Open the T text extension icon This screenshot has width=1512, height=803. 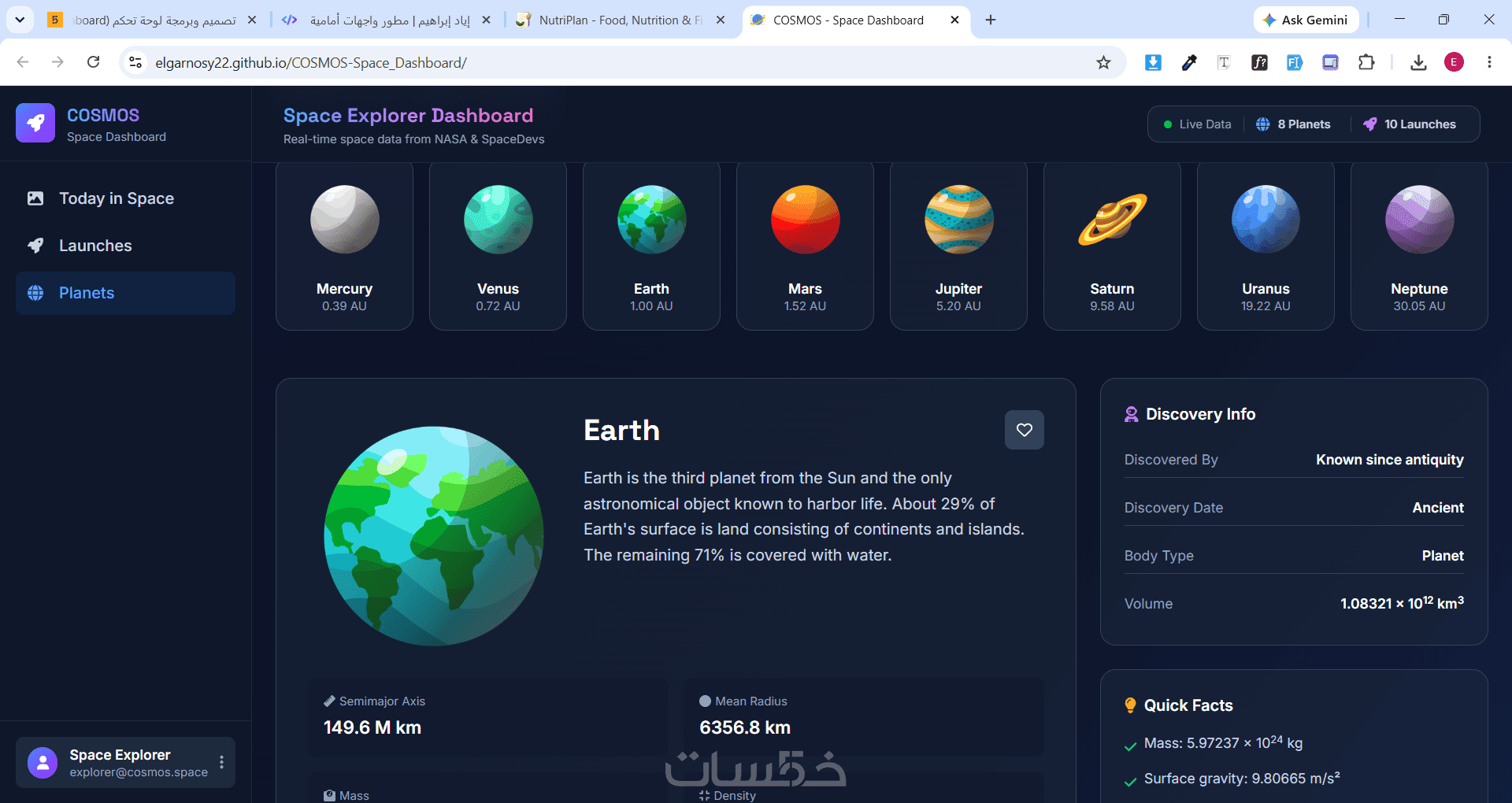pyautogui.click(x=1224, y=62)
